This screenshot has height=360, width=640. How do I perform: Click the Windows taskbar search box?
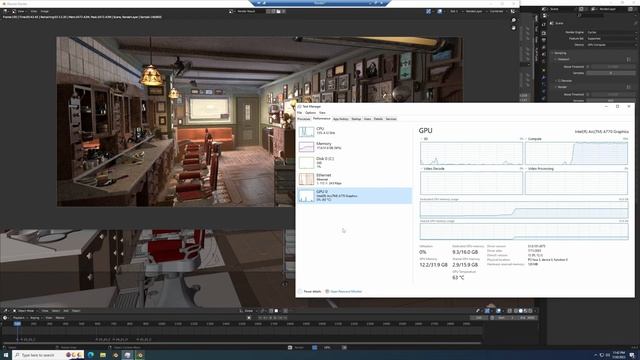[x=48, y=355]
